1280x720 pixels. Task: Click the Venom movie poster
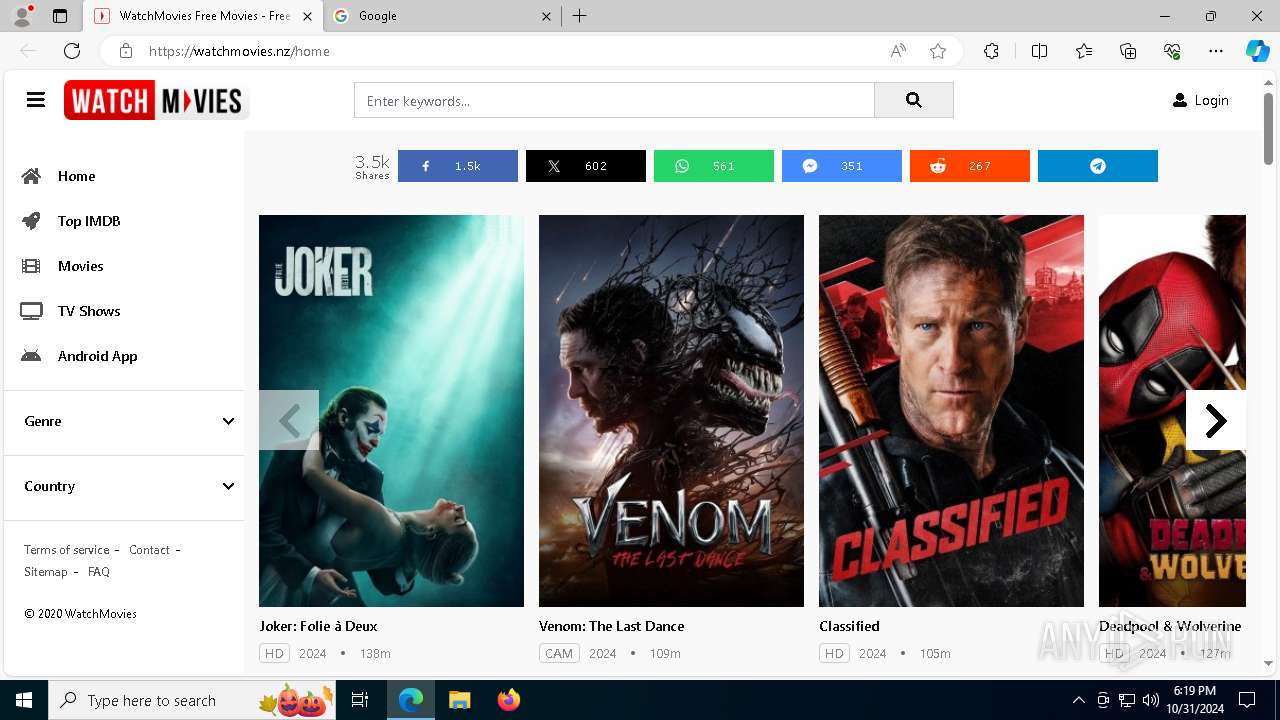(x=671, y=411)
